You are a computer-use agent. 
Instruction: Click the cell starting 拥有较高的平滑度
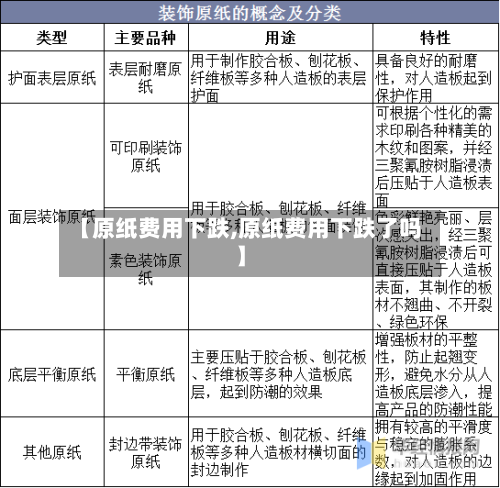[x=435, y=452]
